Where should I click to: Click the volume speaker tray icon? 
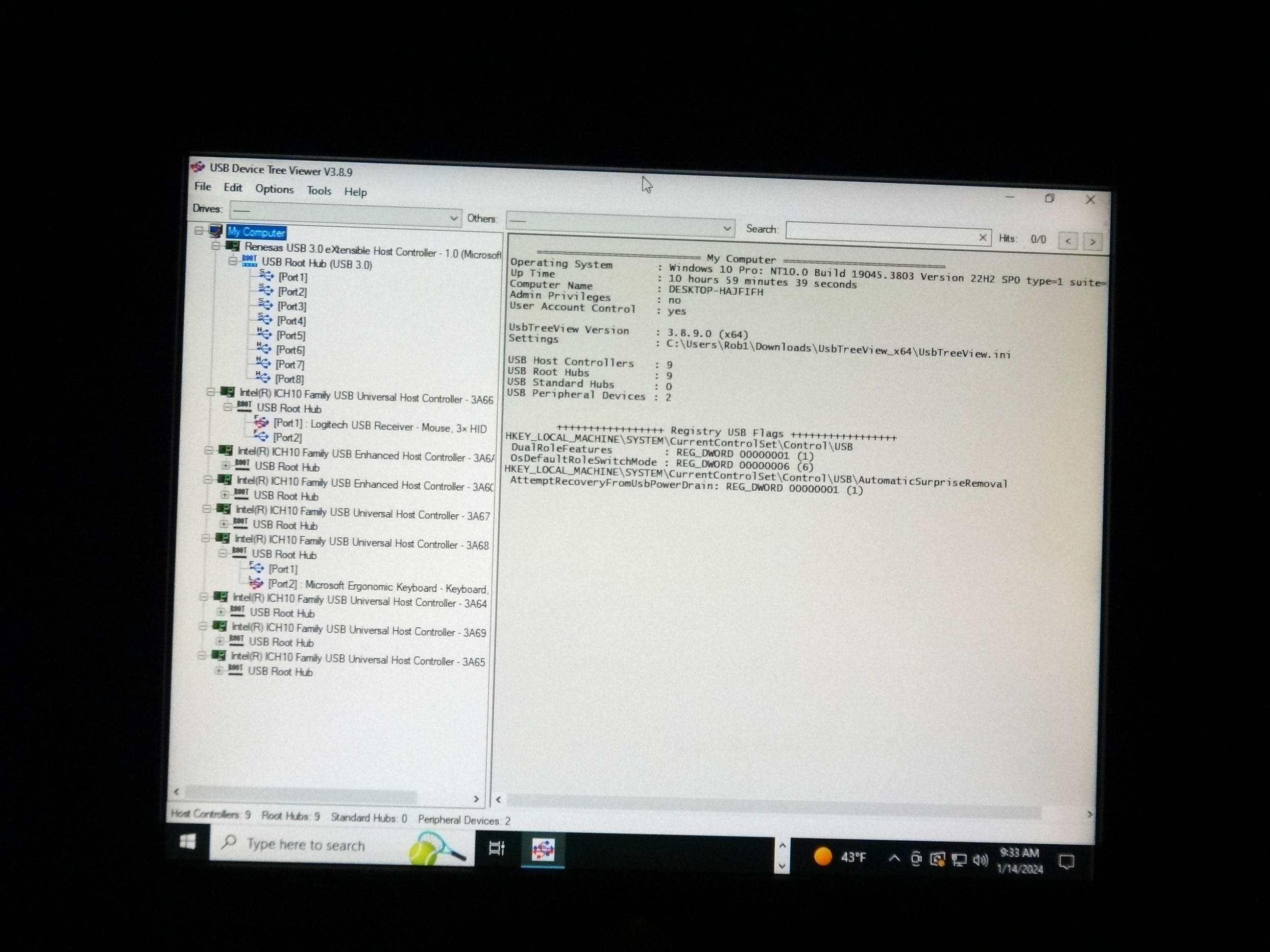pos(980,859)
